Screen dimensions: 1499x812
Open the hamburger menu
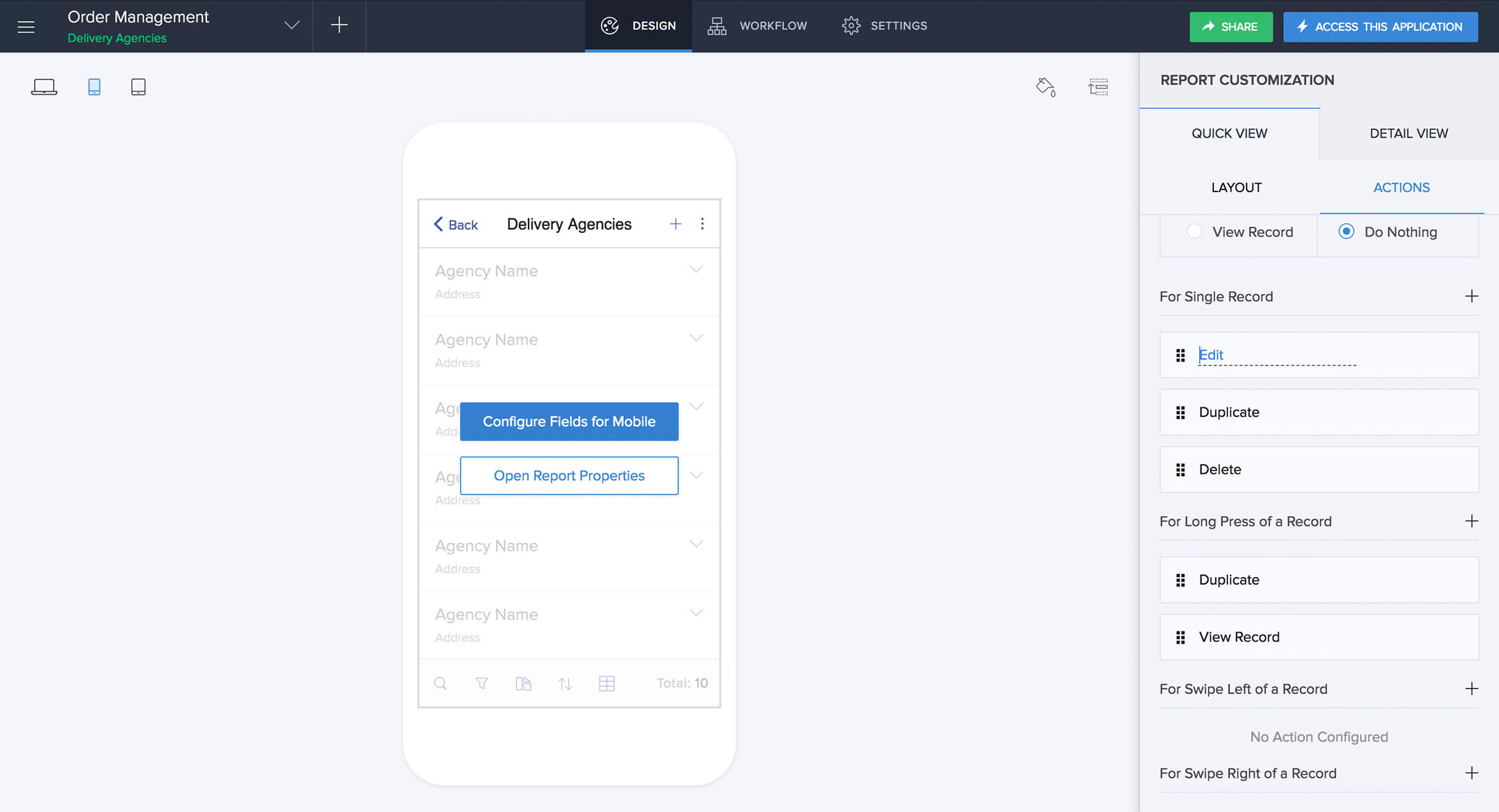tap(26, 26)
